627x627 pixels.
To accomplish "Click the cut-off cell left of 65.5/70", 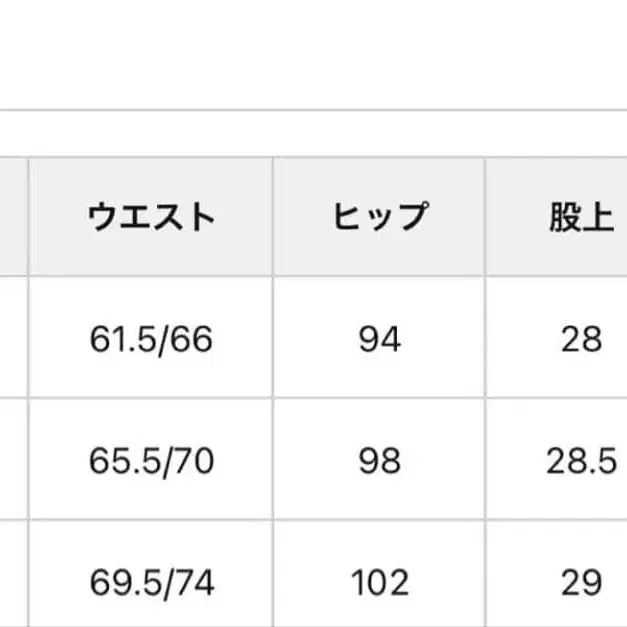I will [12, 460].
